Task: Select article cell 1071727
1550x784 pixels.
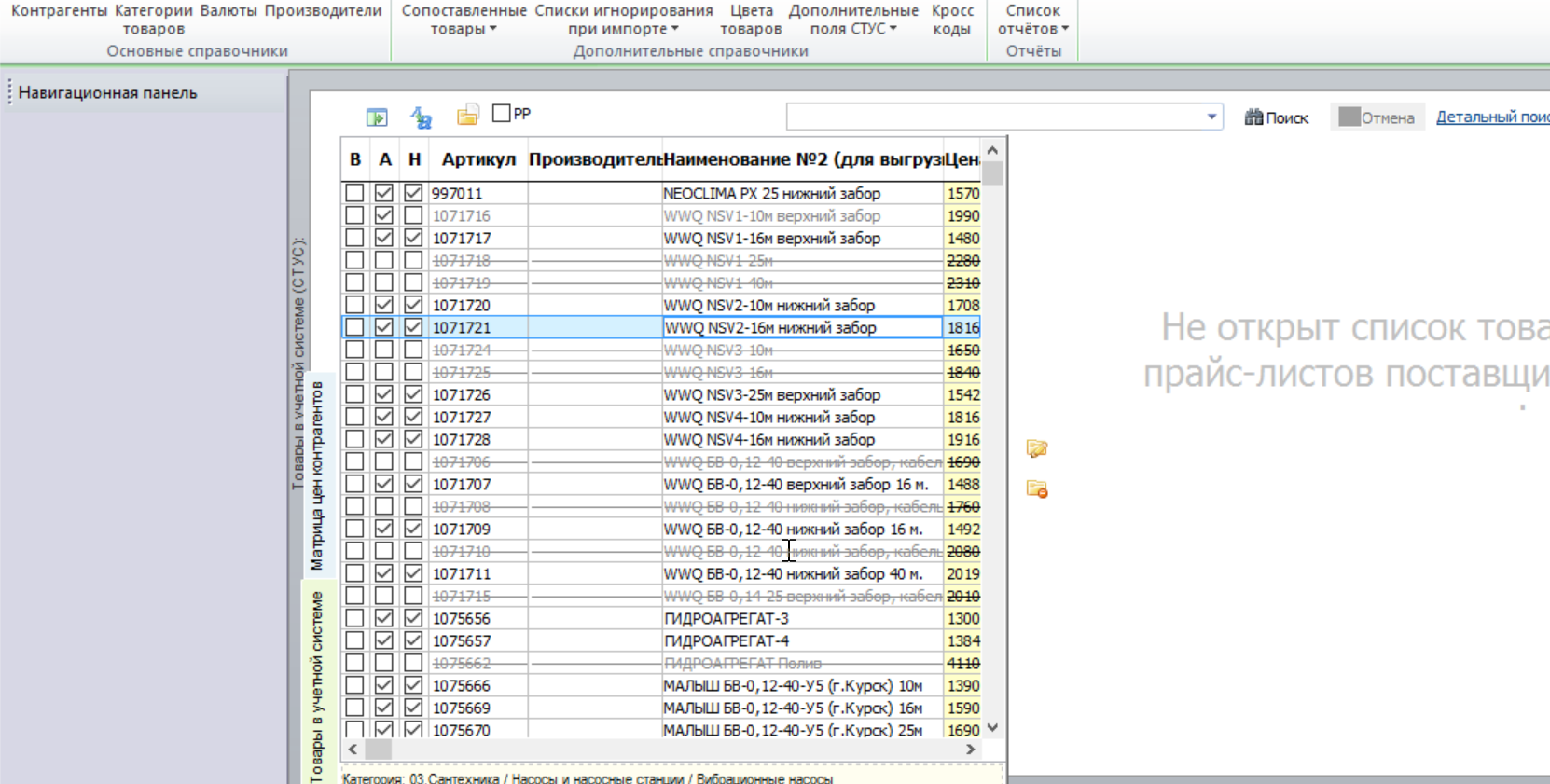Action: pyautogui.click(x=478, y=417)
